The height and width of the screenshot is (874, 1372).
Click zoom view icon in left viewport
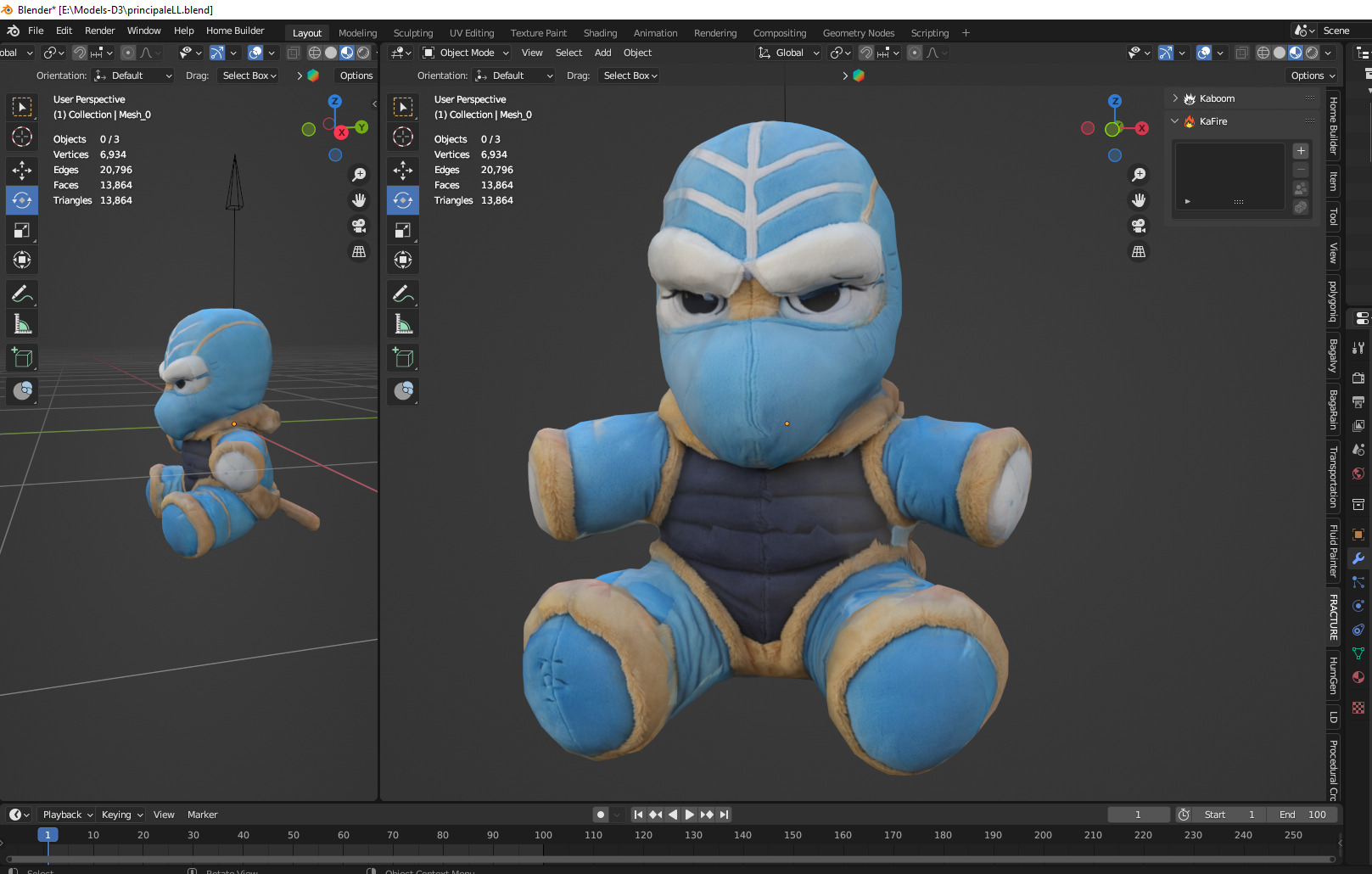[359, 175]
